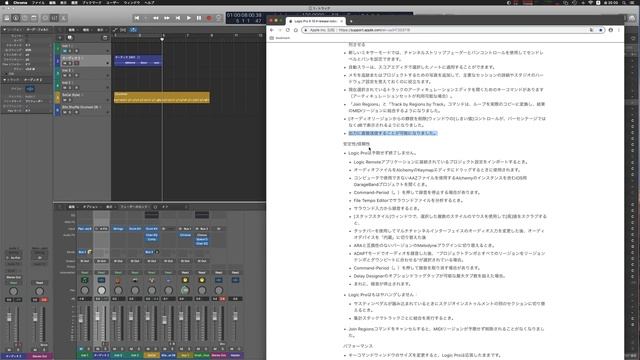Open Read automation mode on Inst 1 strip
This screenshot has width=640, height=360.
(x=84, y=272)
